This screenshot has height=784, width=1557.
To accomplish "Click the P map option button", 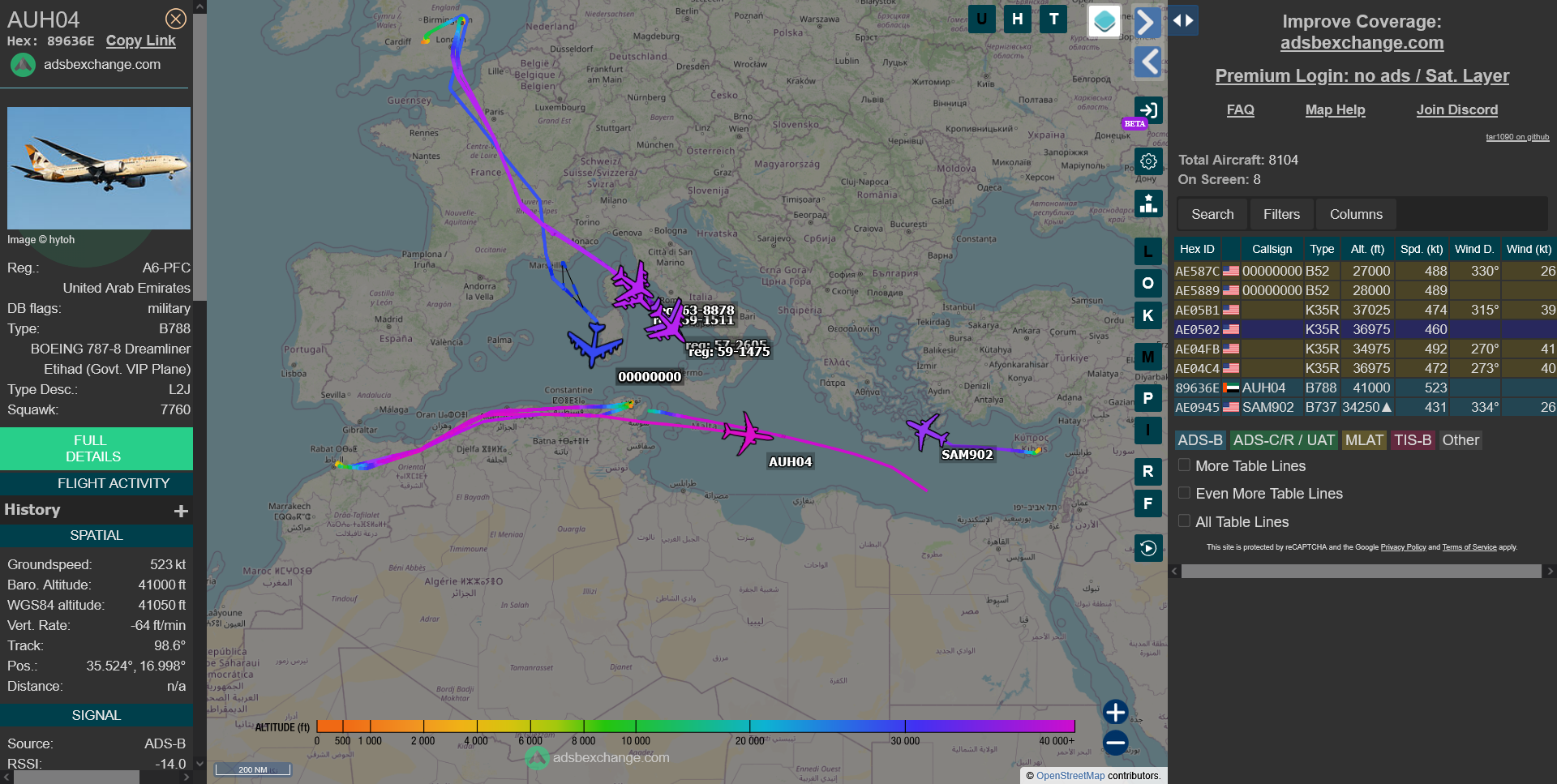I will click(1148, 398).
